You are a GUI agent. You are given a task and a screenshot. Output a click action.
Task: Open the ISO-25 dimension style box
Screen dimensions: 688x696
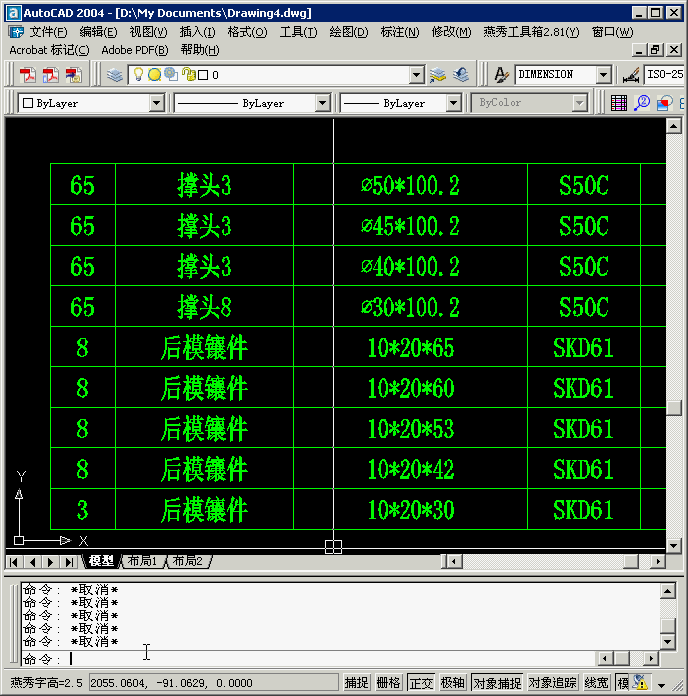tap(664, 75)
